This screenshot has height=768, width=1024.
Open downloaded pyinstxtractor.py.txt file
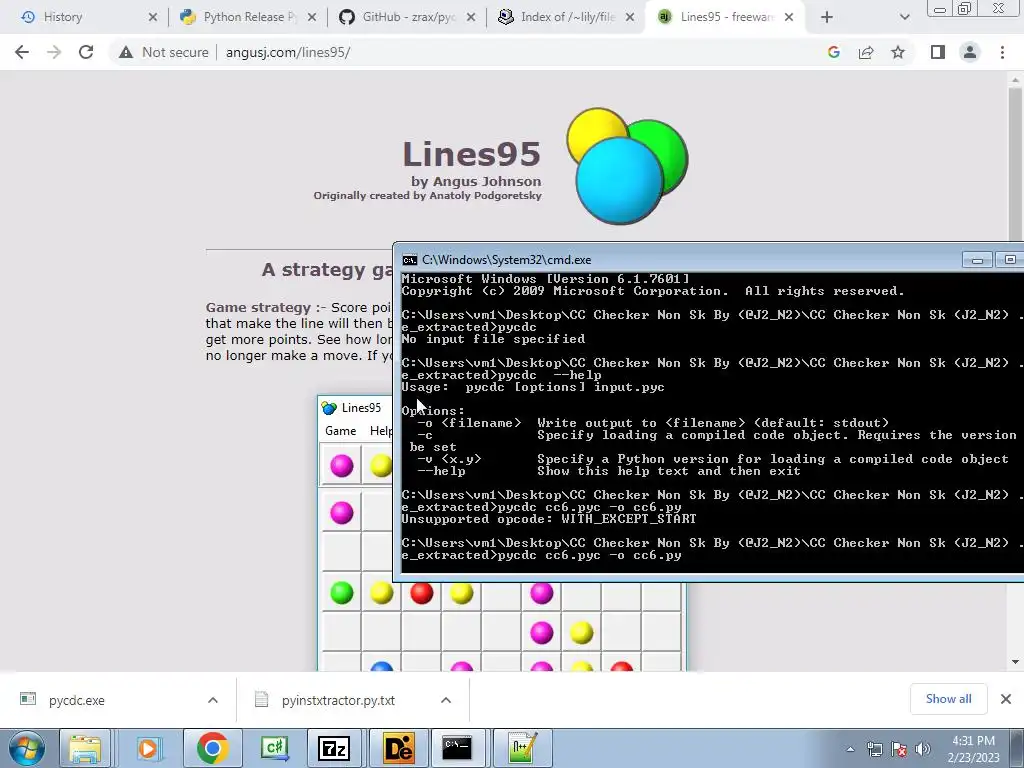click(338, 700)
